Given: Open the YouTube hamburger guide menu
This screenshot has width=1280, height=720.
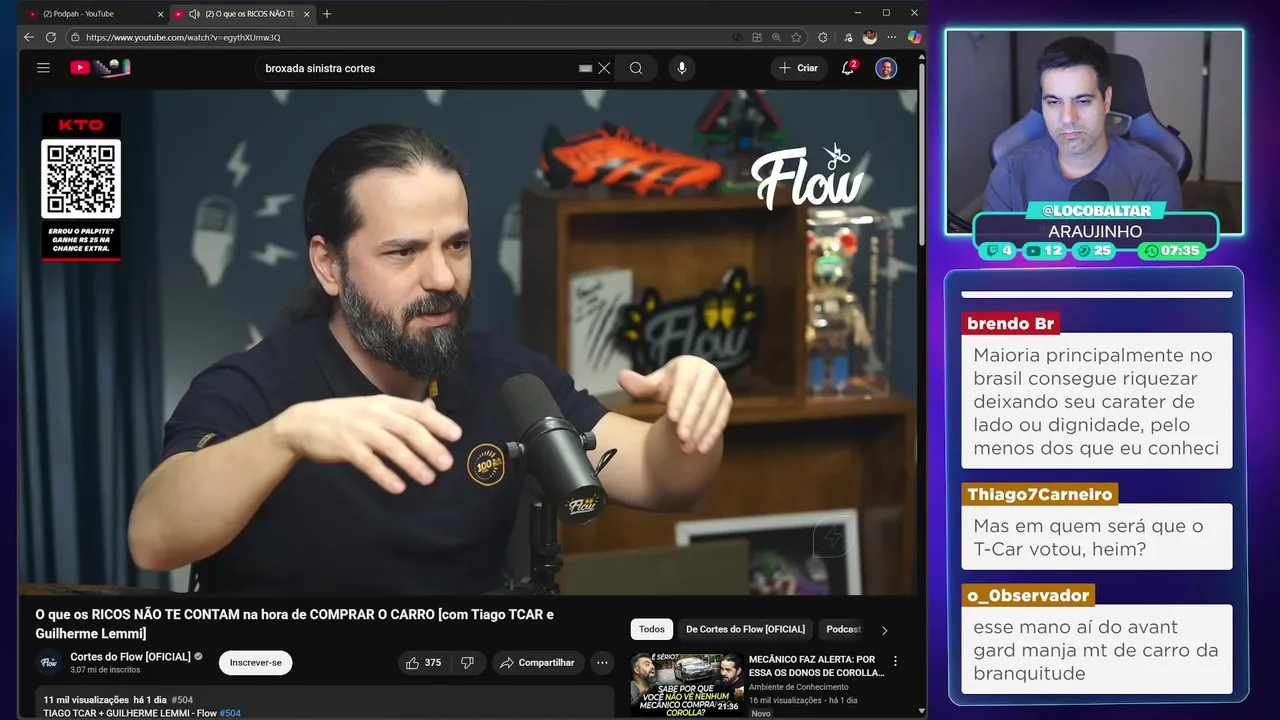Looking at the screenshot, I should click(43, 68).
